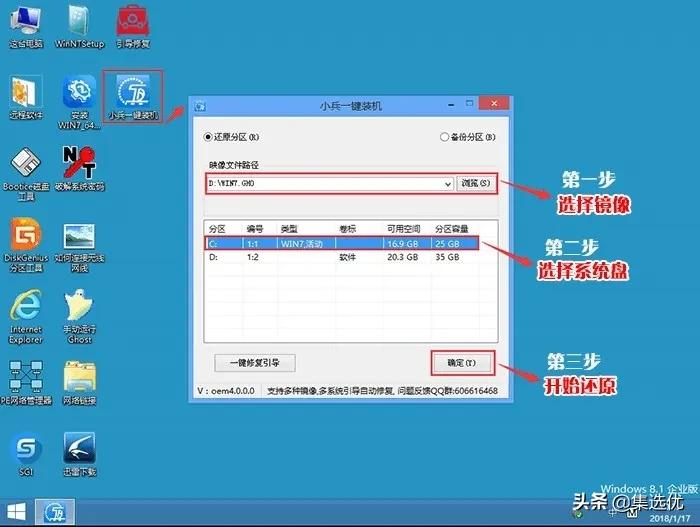Click the 20.3 GB free space cell
700x527 pixels.
pos(403,257)
